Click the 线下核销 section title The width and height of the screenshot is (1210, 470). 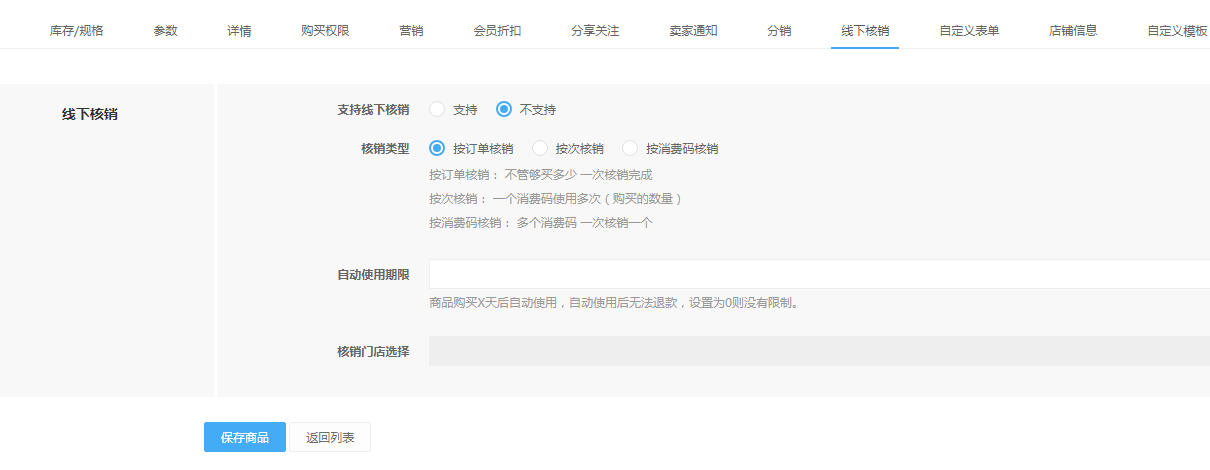(90, 114)
